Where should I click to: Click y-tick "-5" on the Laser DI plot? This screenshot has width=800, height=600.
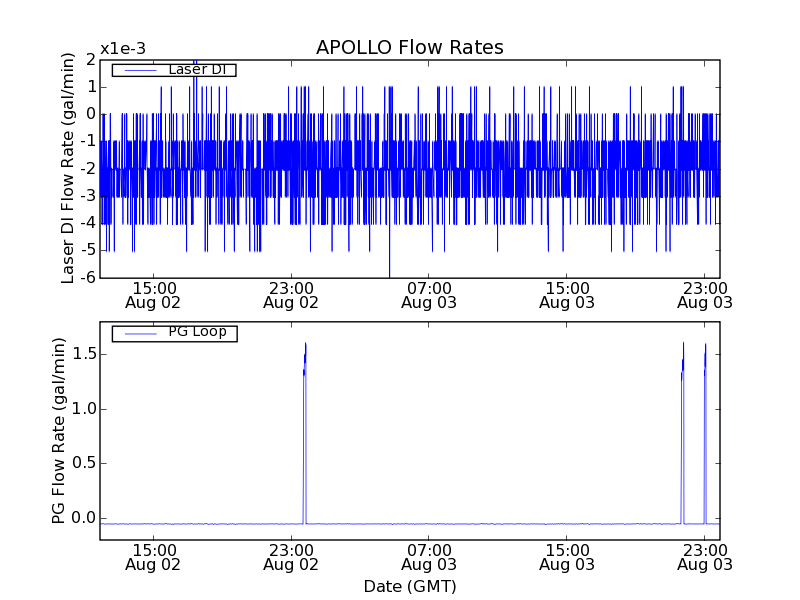(x=88, y=250)
